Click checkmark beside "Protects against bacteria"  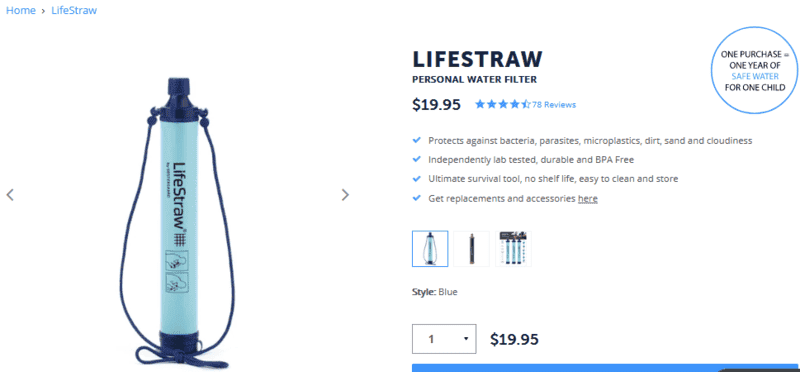click(x=417, y=140)
